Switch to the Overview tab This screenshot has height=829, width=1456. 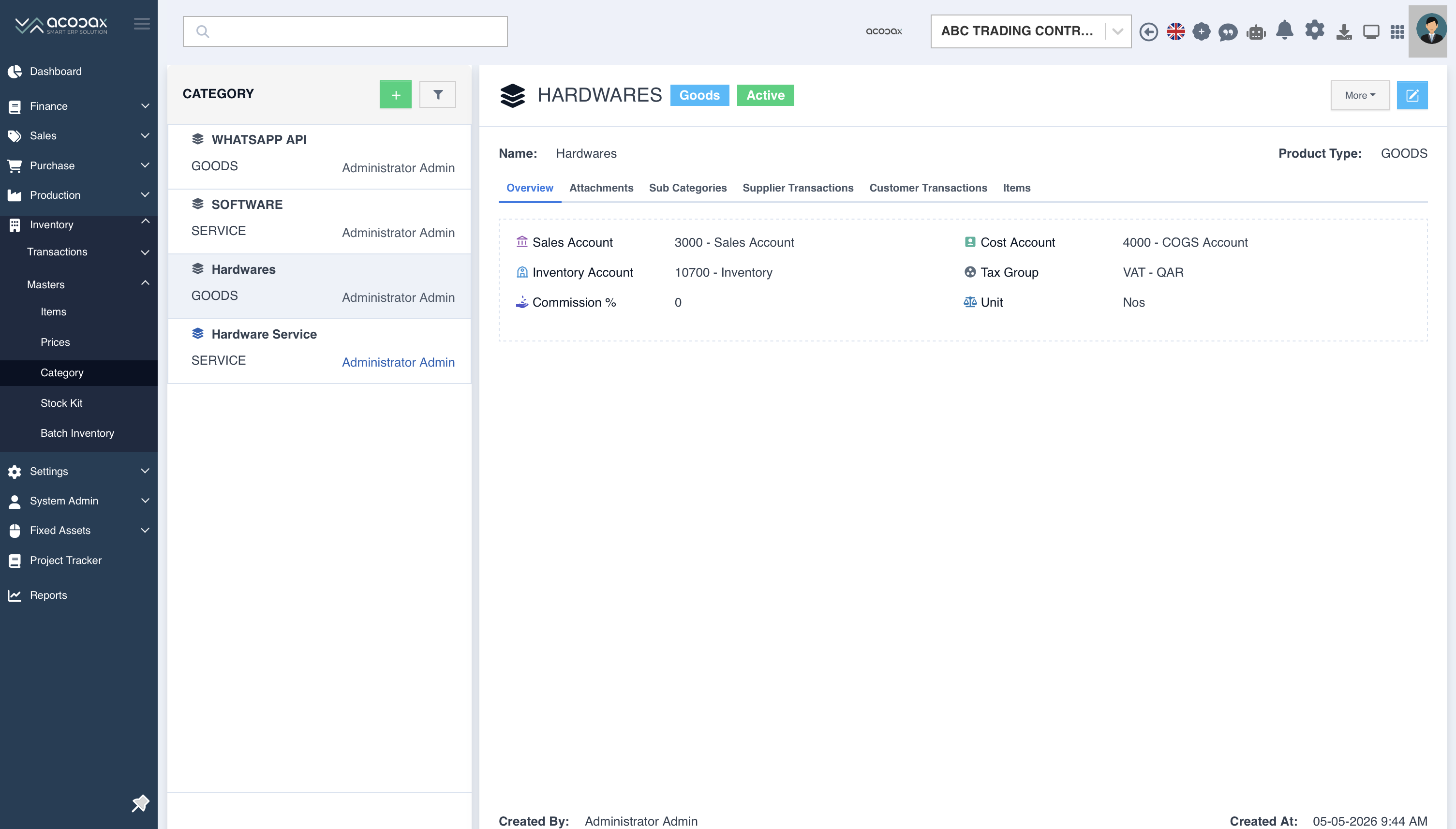click(530, 188)
